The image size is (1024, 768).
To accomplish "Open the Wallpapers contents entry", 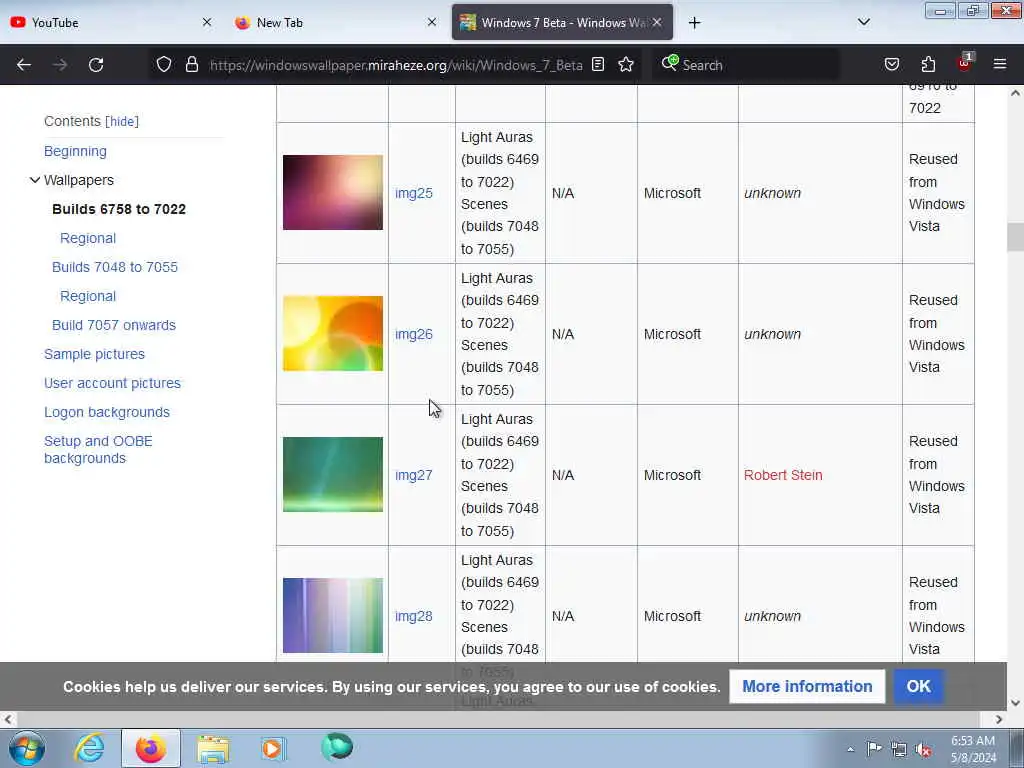I will (x=79, y=180).
